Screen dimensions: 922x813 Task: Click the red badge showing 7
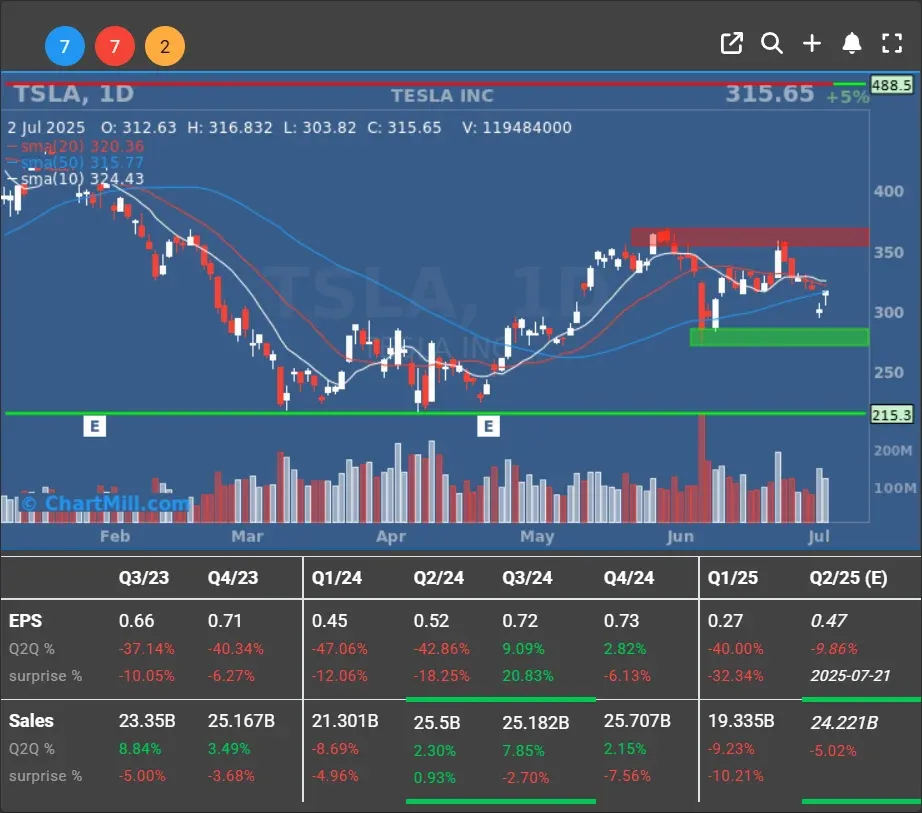pos(115,46)
